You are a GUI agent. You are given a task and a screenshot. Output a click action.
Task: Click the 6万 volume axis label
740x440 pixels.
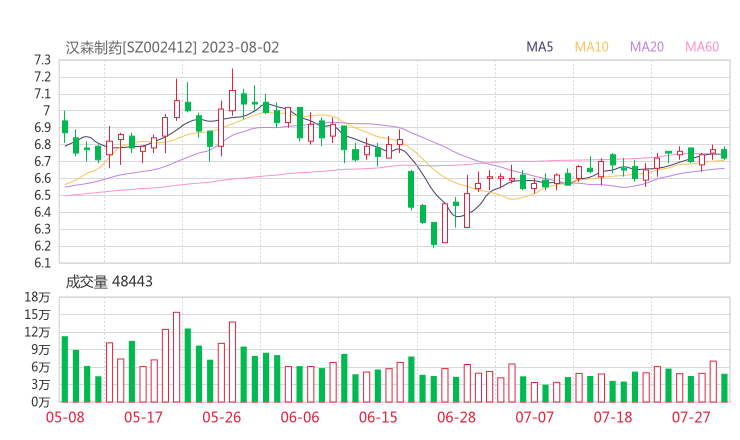[x=40, y=367]
